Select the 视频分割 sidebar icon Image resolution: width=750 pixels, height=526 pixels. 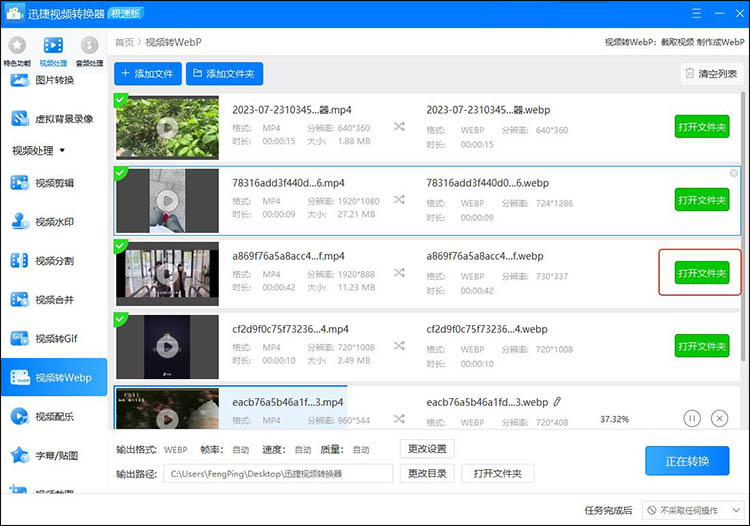pos(20,261)
